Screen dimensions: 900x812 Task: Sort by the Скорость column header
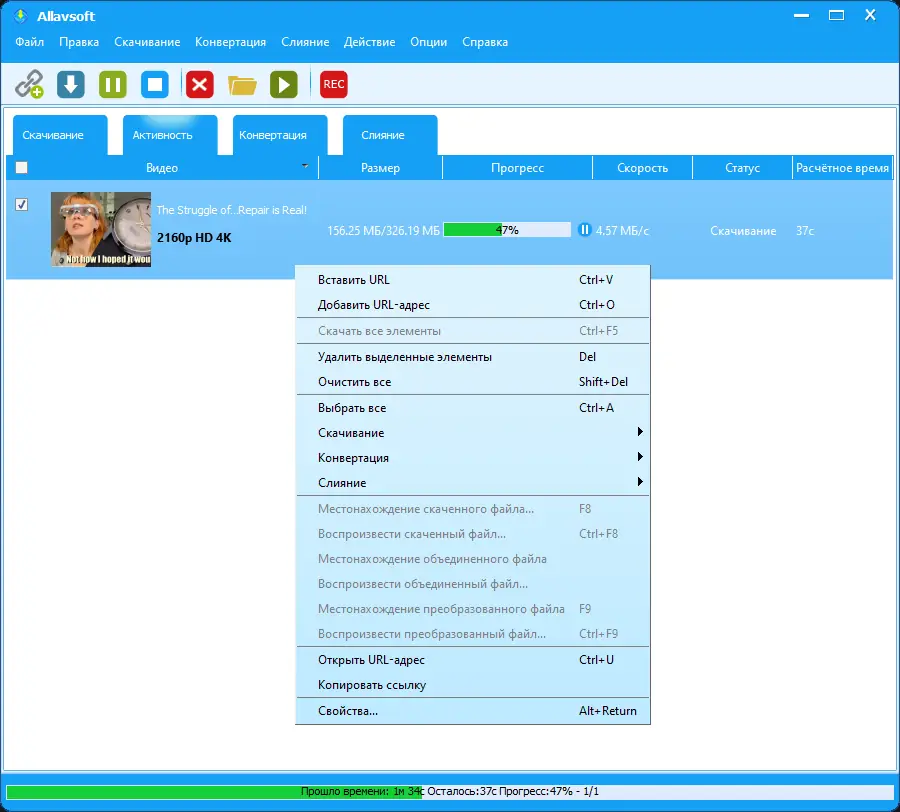click(x=642, y=168)
